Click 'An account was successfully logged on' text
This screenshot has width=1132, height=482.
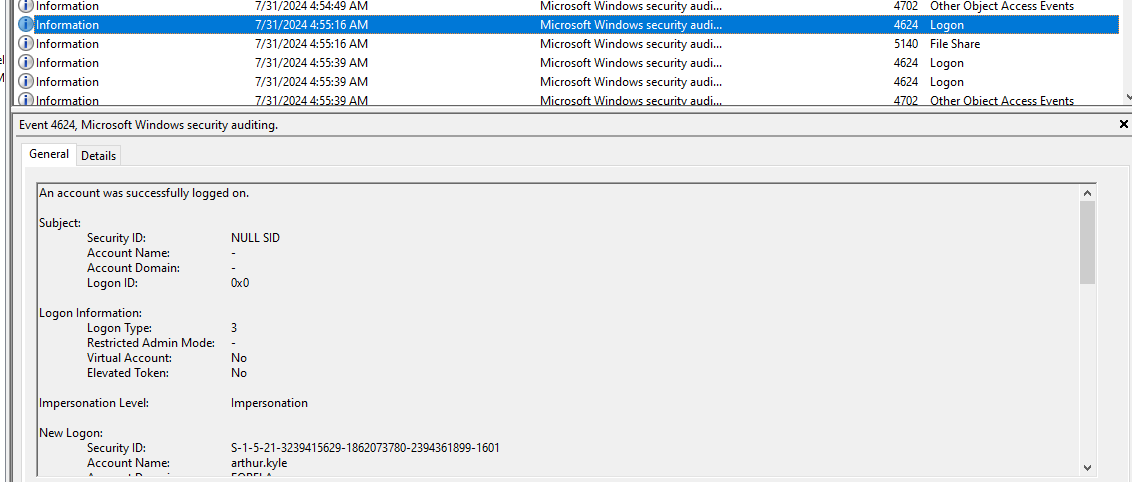tap(144, 193)
